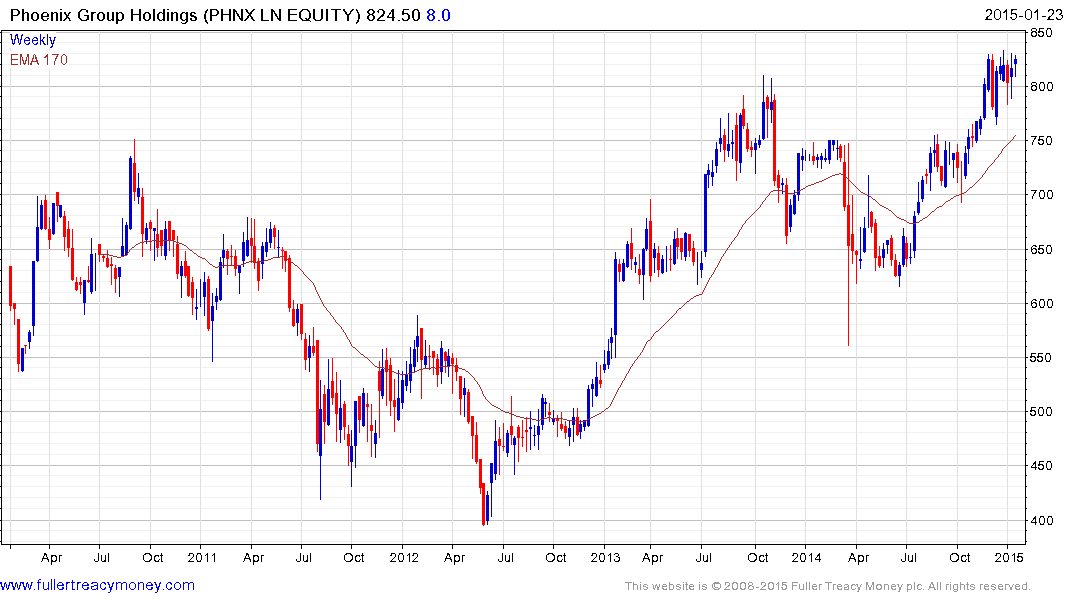1075x600 pixels.
Task: Click the 600 price axis label
Action: pyautogui.click(x=1041, y=304)
